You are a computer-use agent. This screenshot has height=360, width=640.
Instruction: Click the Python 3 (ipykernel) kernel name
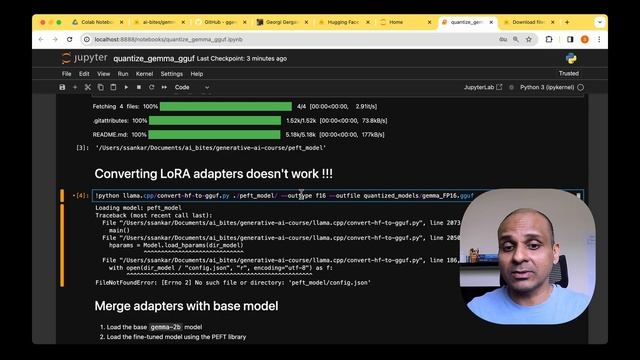(547, 87)
